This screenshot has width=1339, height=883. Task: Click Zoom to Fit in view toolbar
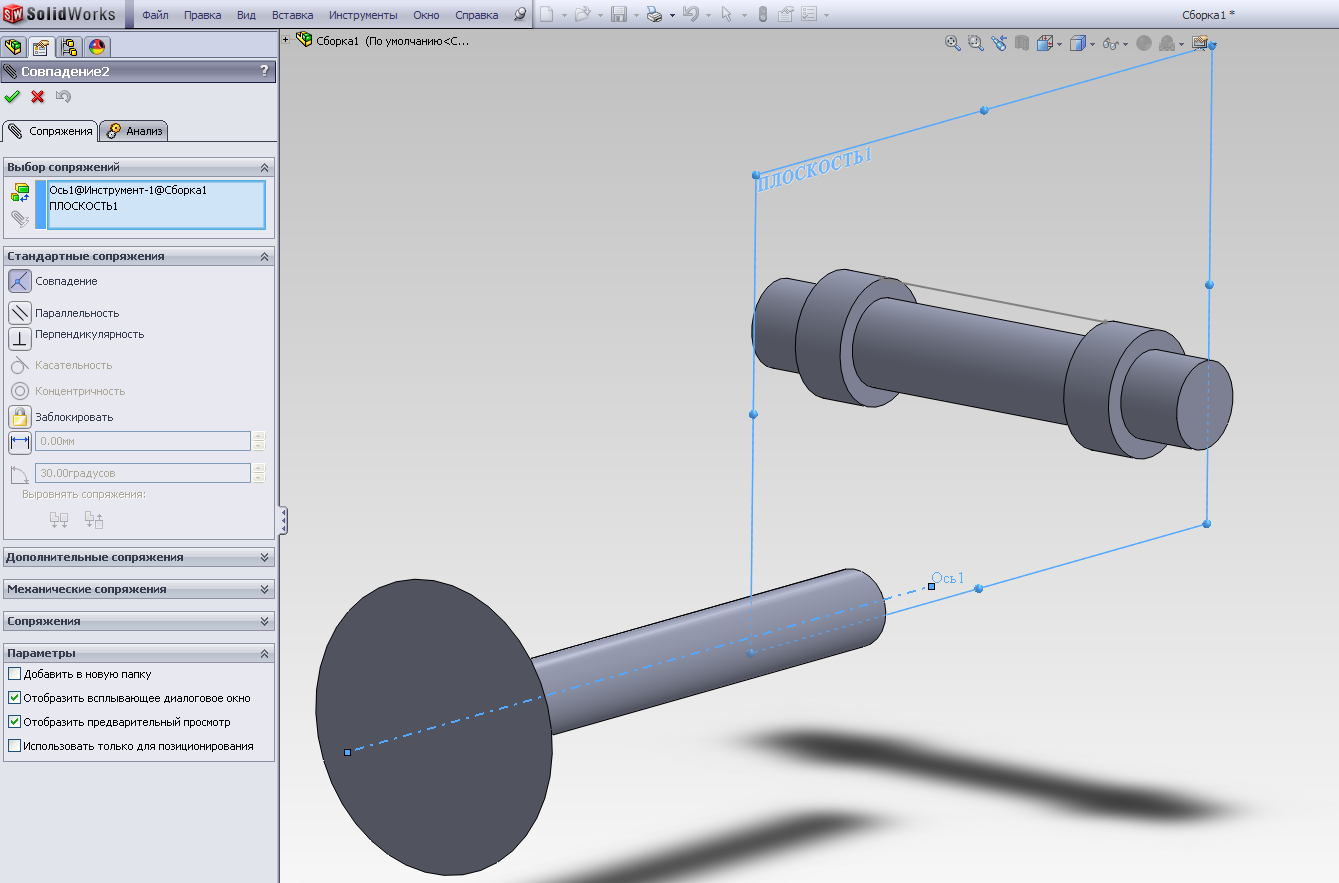point(952,43)
